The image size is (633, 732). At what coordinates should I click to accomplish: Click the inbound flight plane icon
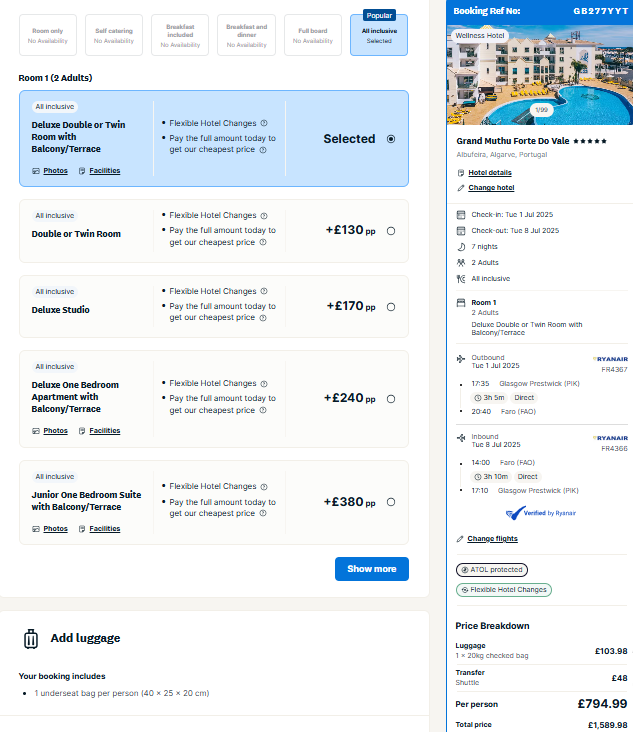point(461,438)
